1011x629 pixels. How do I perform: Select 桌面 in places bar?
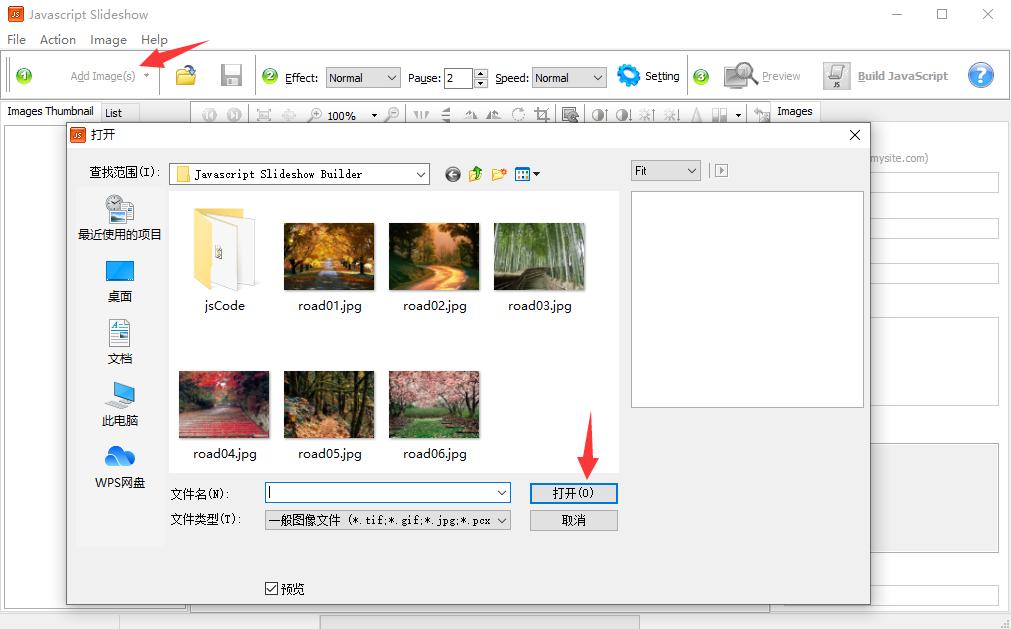[120, 281]
